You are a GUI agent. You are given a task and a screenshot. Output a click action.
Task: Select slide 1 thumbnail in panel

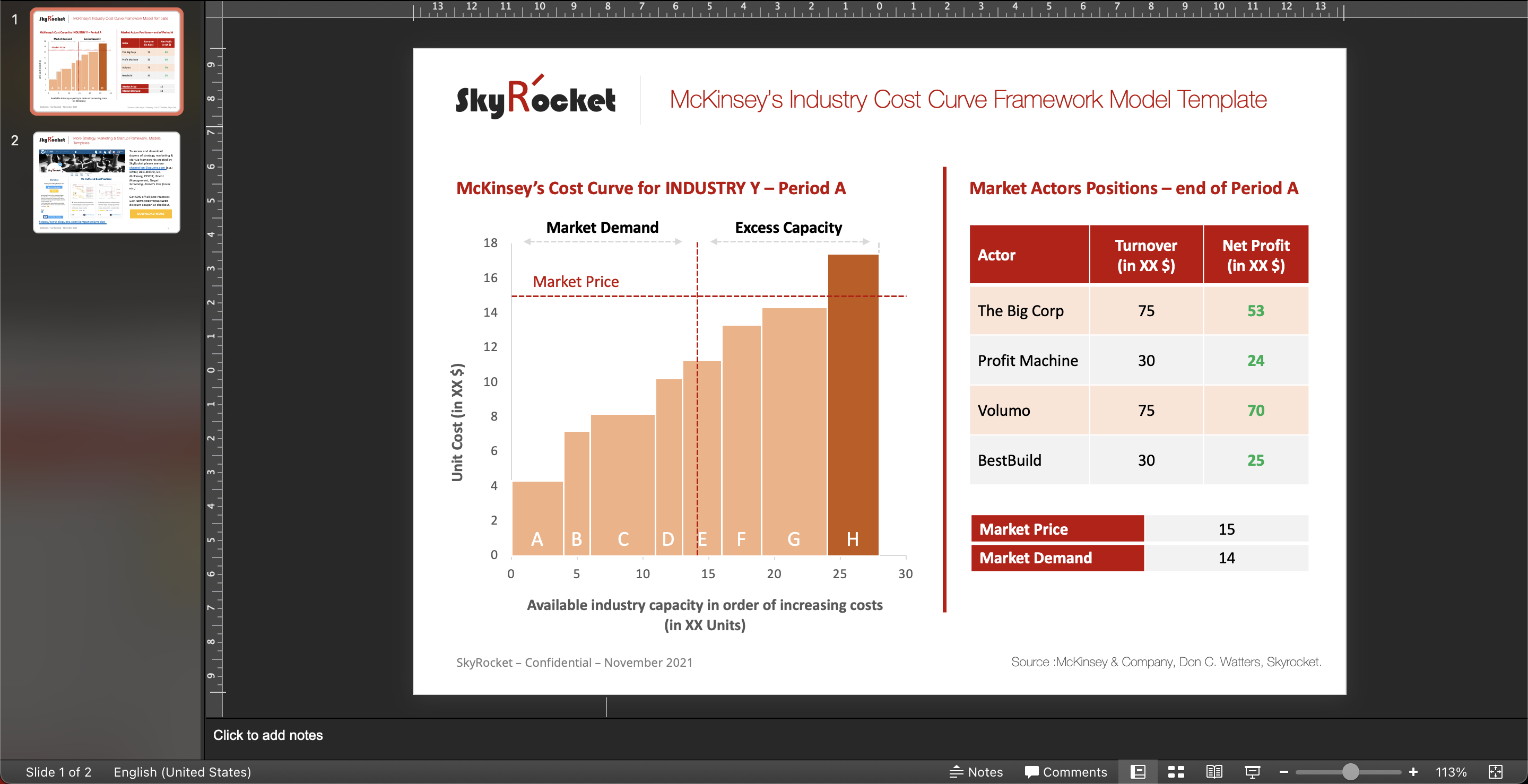pyautogui.click(x=107, y=61)
